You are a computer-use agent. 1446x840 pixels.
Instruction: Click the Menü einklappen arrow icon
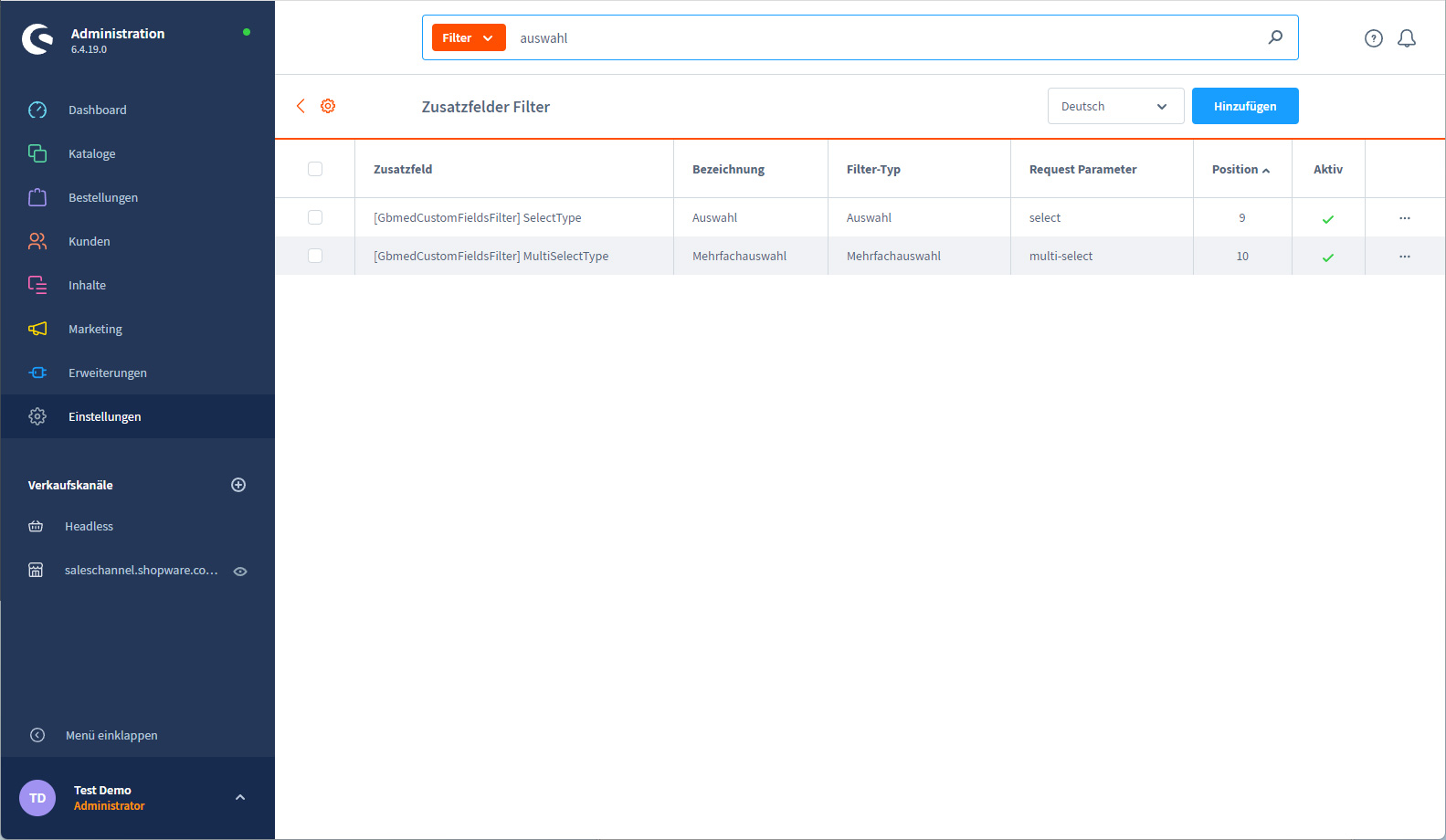pyautogui.click(x=37, y=735)
